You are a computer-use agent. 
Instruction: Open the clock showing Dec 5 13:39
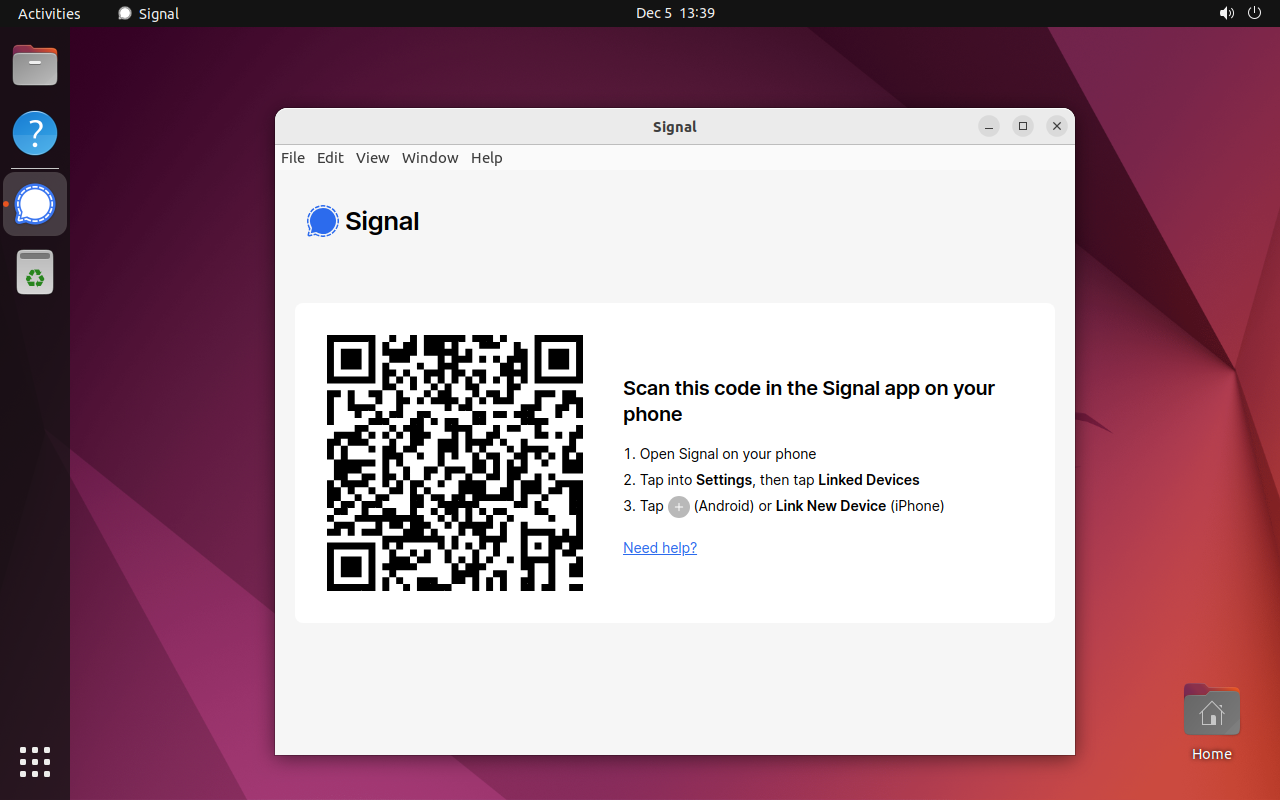coord(675,13)
